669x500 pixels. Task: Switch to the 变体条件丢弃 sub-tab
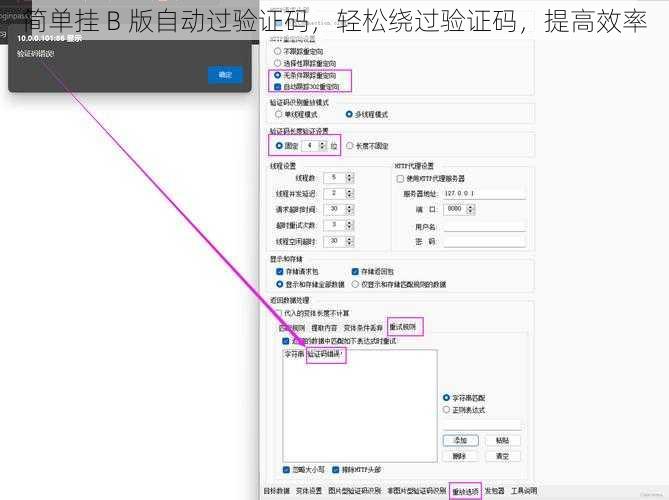point(363,328)
